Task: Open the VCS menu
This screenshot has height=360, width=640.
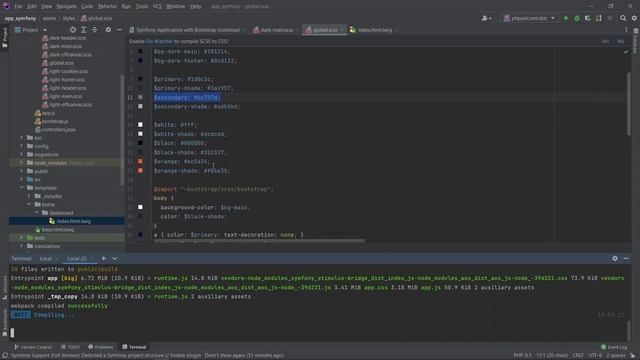Action: [x=157, y=6]
